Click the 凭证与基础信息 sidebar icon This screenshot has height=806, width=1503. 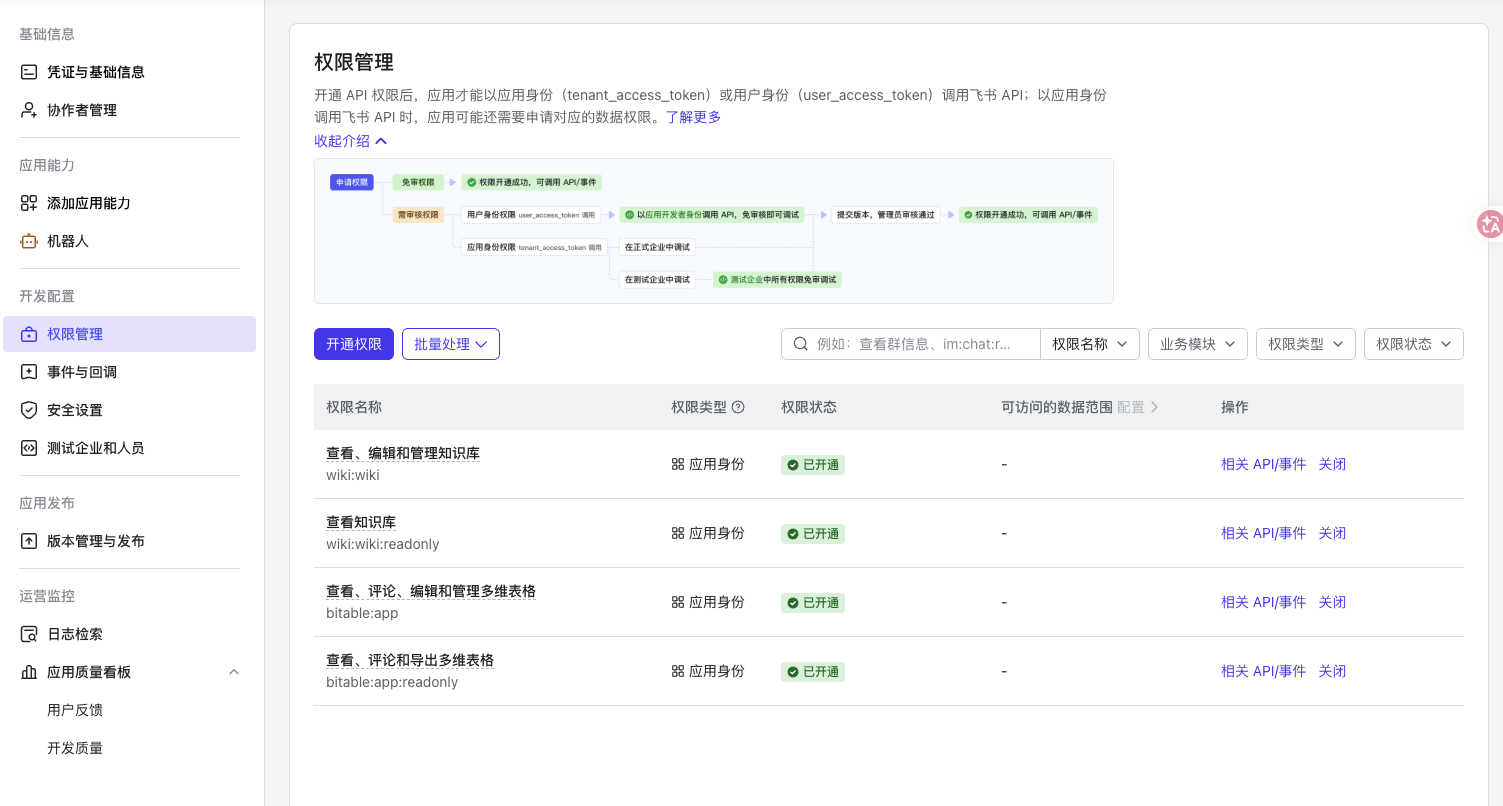click(29, 72)
